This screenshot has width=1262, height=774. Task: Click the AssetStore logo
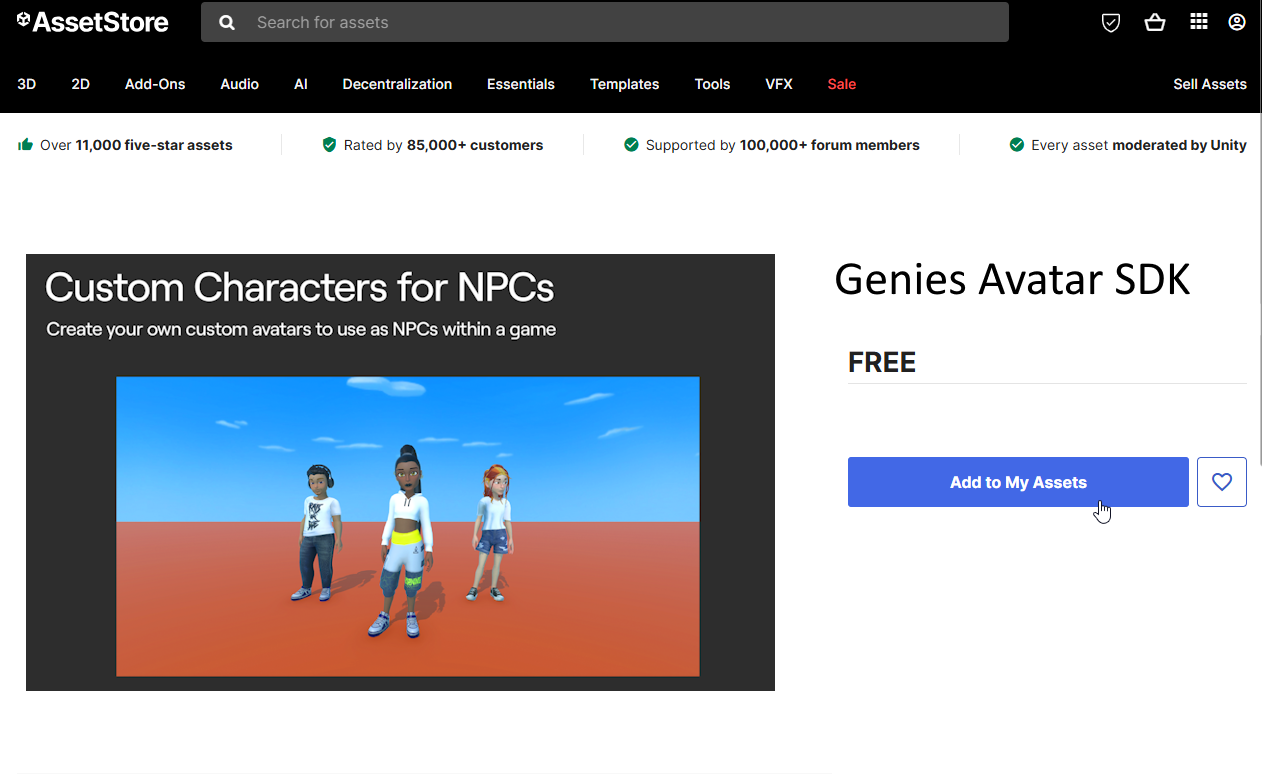(x=91, y=21)
